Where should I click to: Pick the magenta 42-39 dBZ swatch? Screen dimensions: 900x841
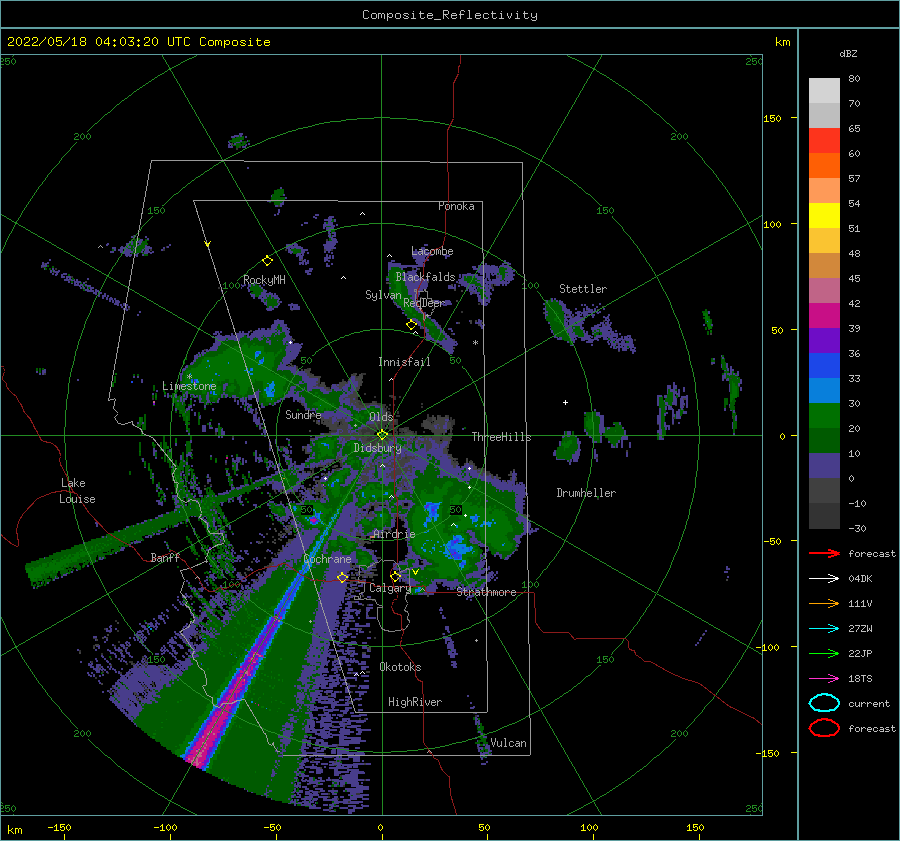824,316
